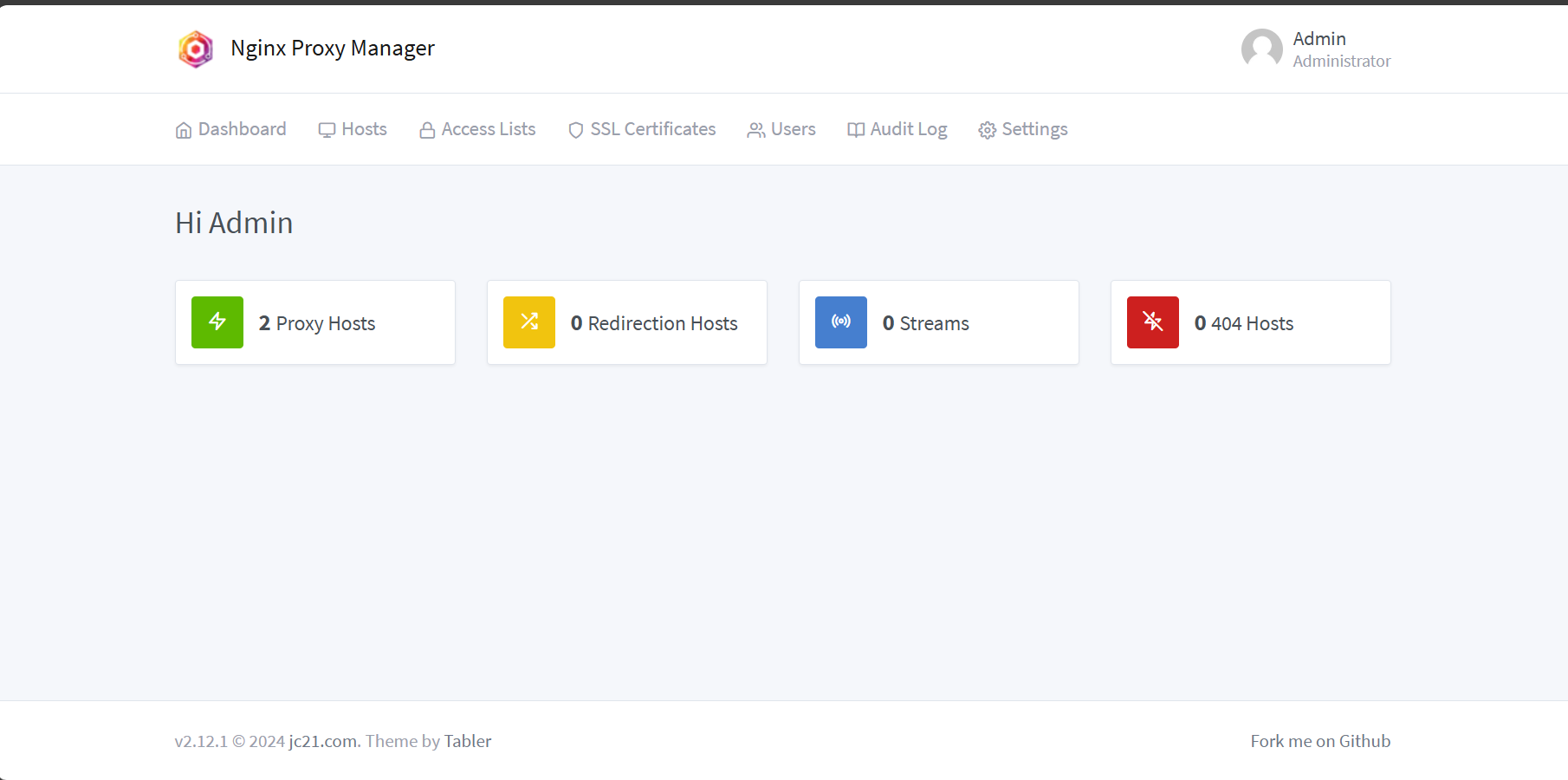Open the Tabler theme link
Viewport: 1568px width, 780px height.
point(468,741)
